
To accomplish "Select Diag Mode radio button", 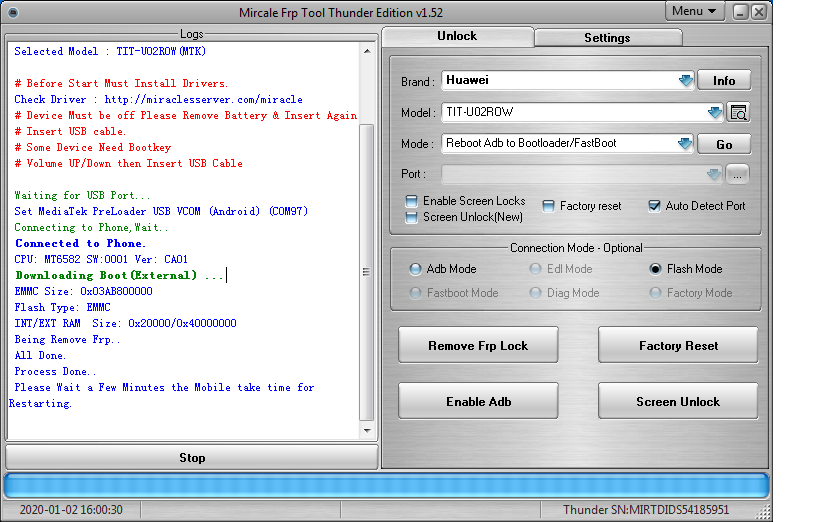I will click(x=535, y=293).
